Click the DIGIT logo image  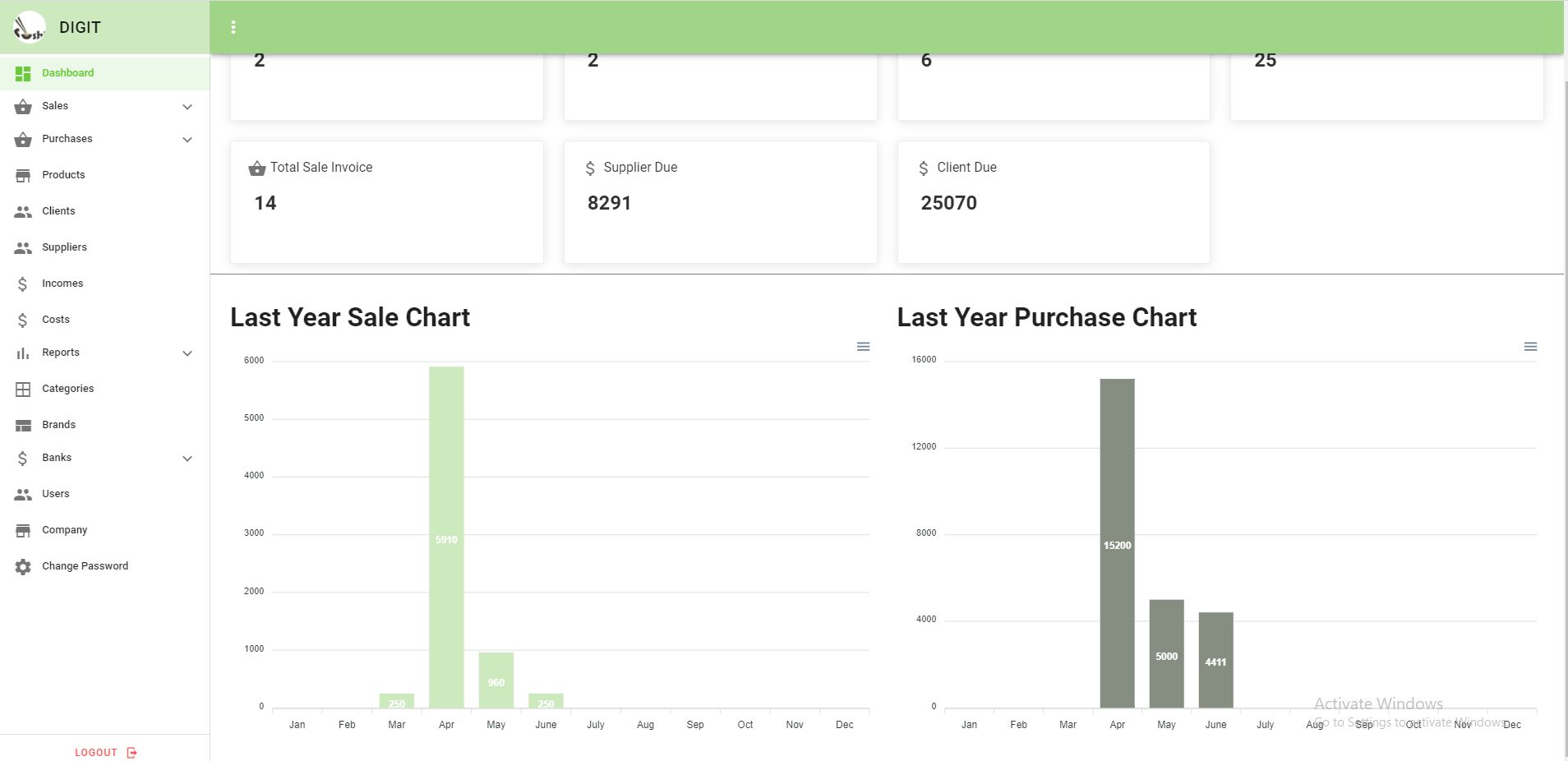[x=30, y=27]
